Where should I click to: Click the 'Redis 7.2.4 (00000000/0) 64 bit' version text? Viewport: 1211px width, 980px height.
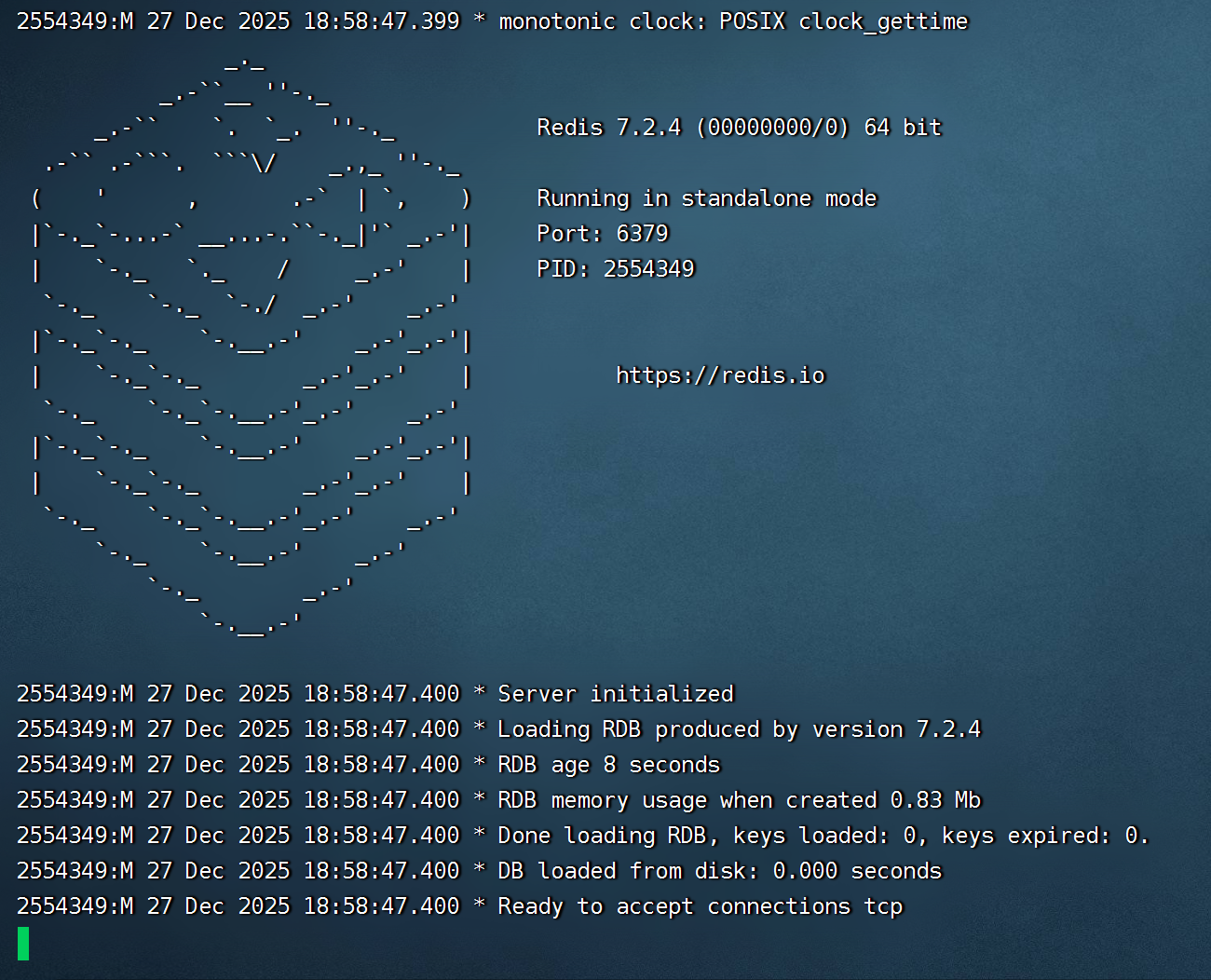[739, 128]
